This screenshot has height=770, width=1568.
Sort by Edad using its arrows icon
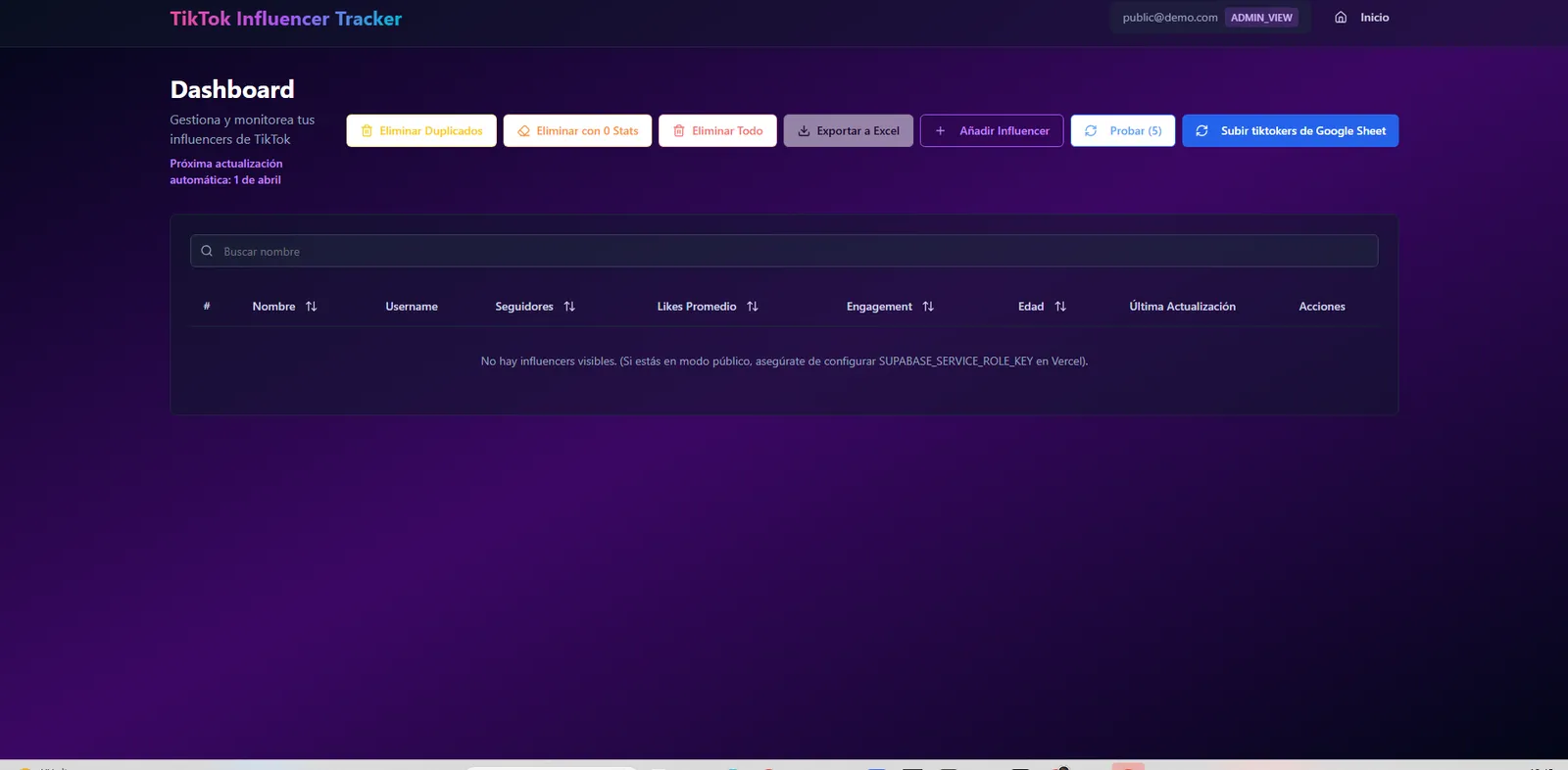pyautogui.click(x=1060, y=307)
